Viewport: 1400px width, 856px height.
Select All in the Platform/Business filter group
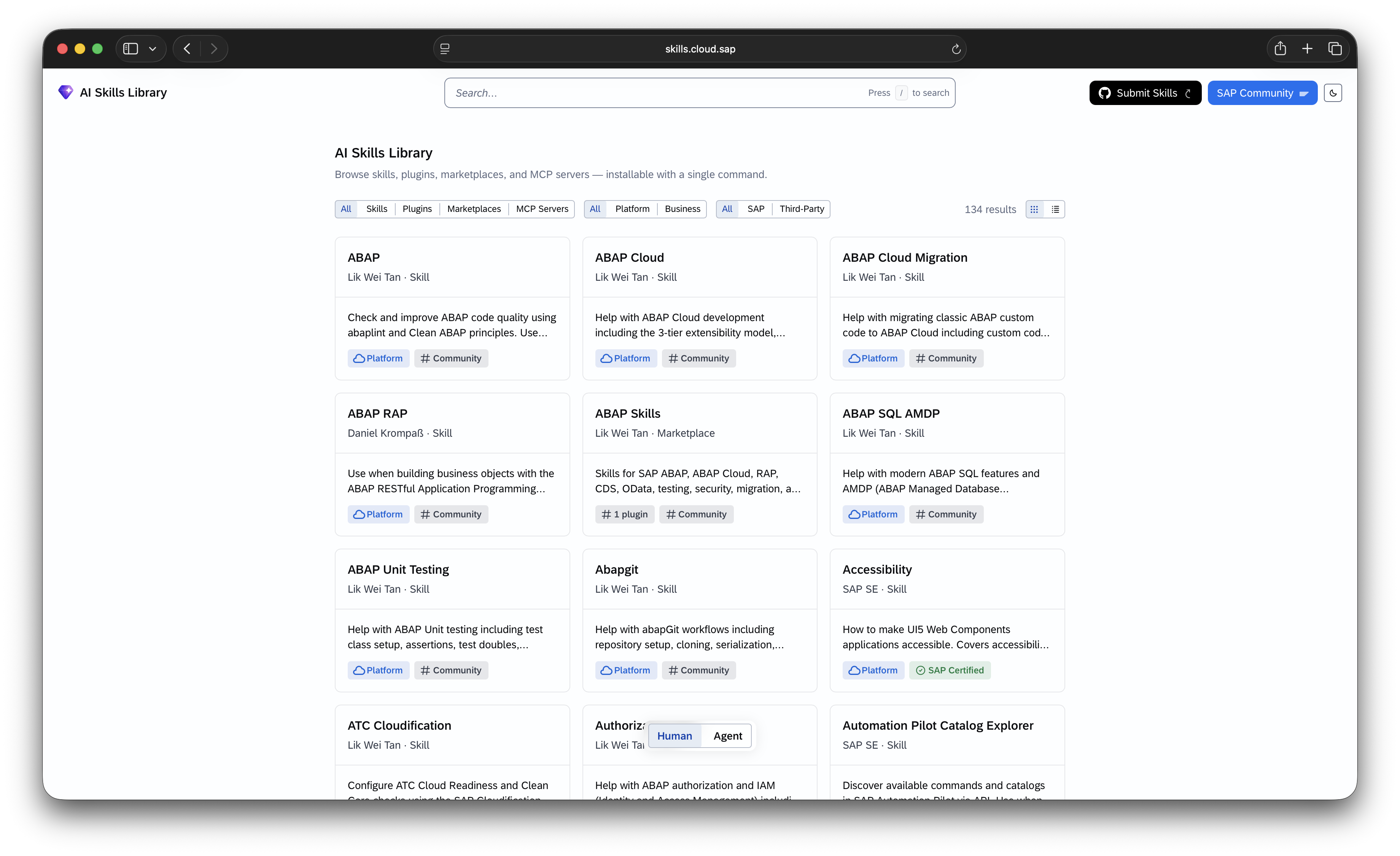[x=595, y=209]
